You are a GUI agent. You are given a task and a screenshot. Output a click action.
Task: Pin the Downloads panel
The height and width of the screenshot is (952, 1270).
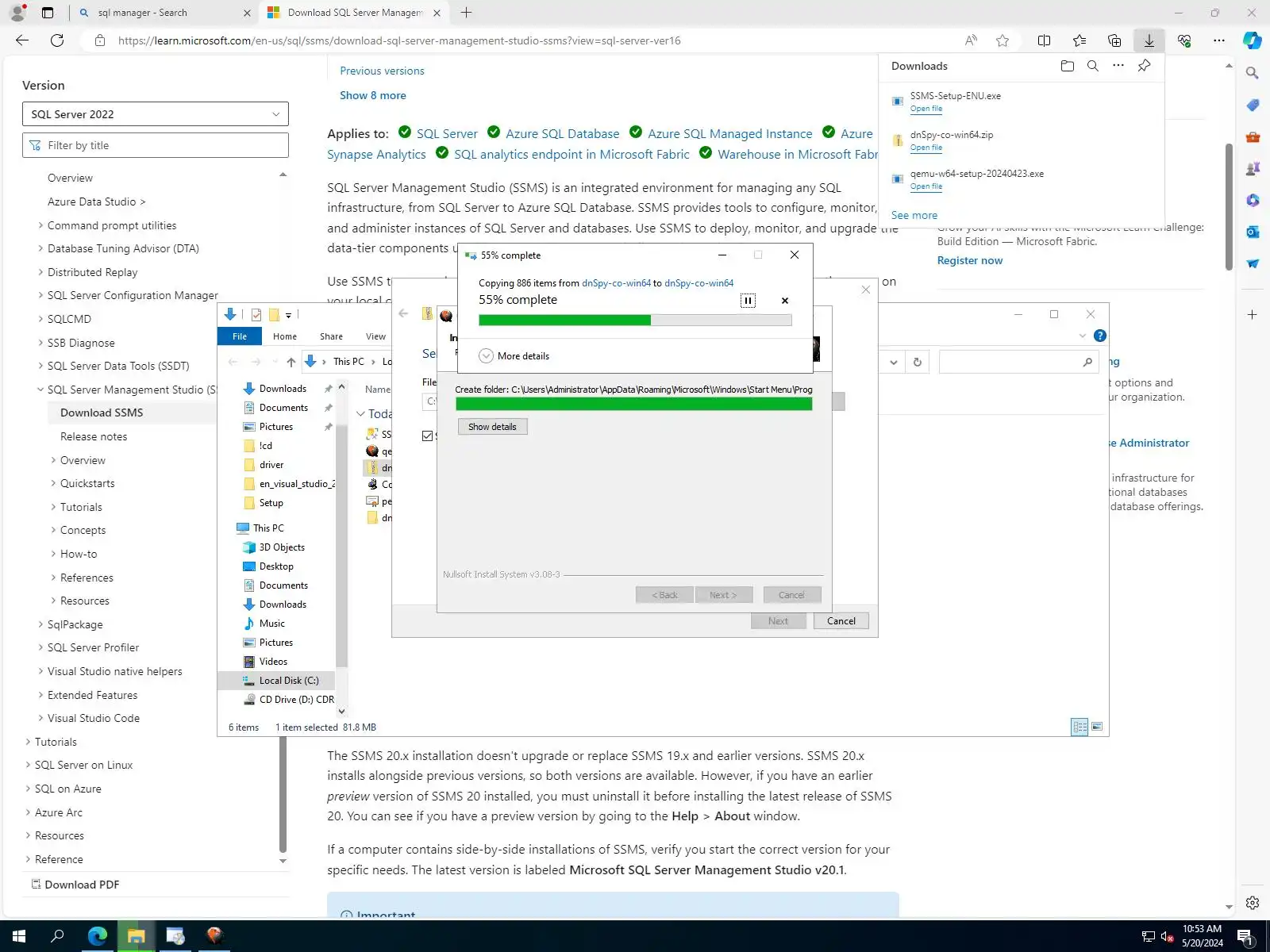click(1144, 66)
